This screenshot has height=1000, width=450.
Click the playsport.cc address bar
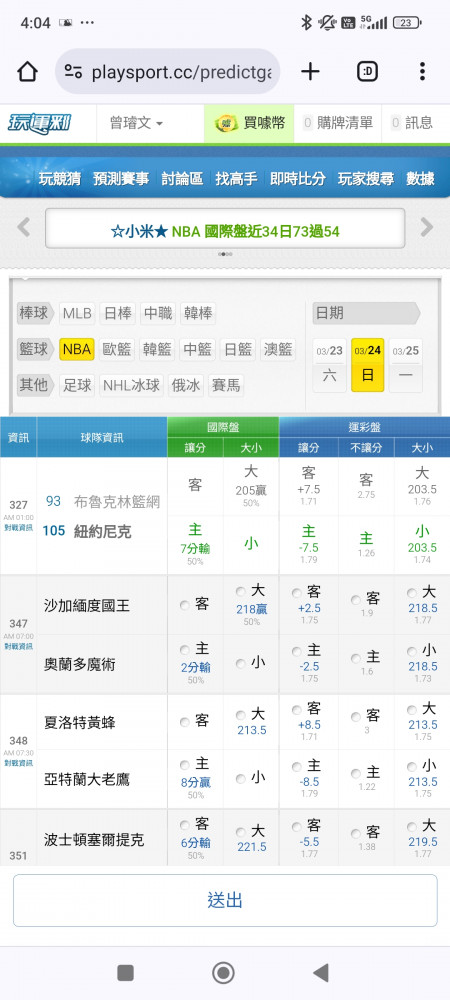point(168,71)
